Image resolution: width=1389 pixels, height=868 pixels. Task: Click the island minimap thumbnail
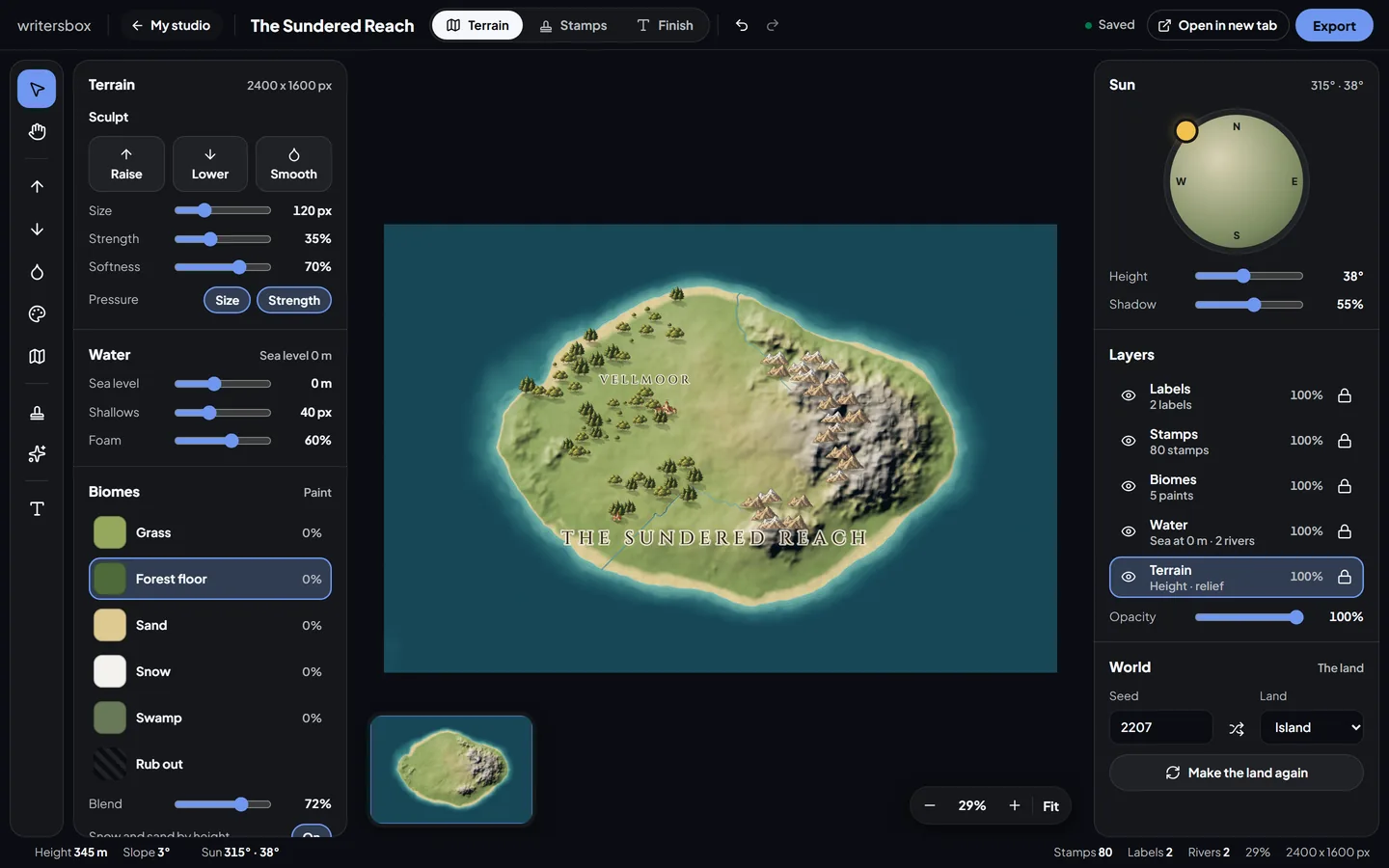click(451, 770)
